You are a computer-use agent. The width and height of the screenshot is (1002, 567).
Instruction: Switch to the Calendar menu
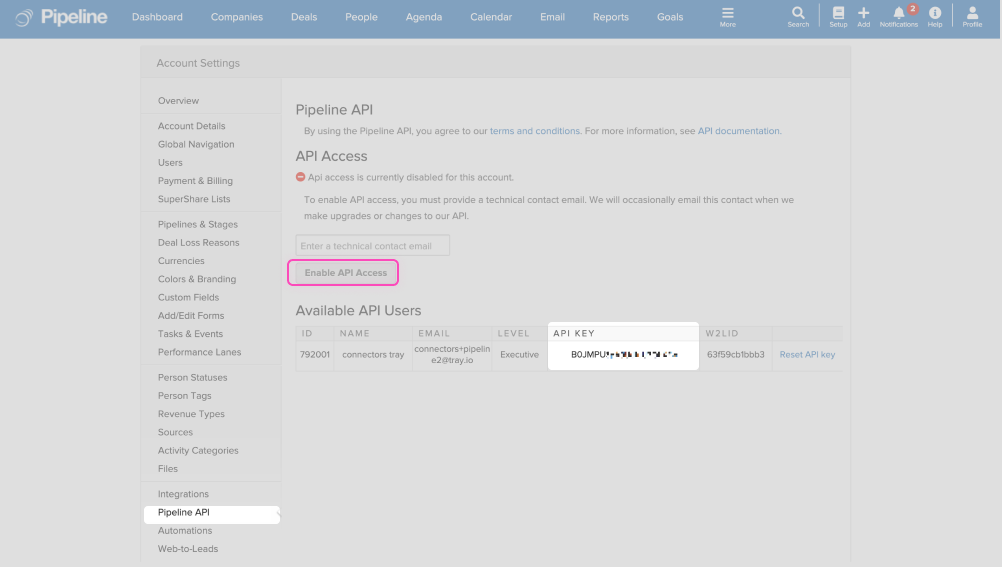(491, 17)
